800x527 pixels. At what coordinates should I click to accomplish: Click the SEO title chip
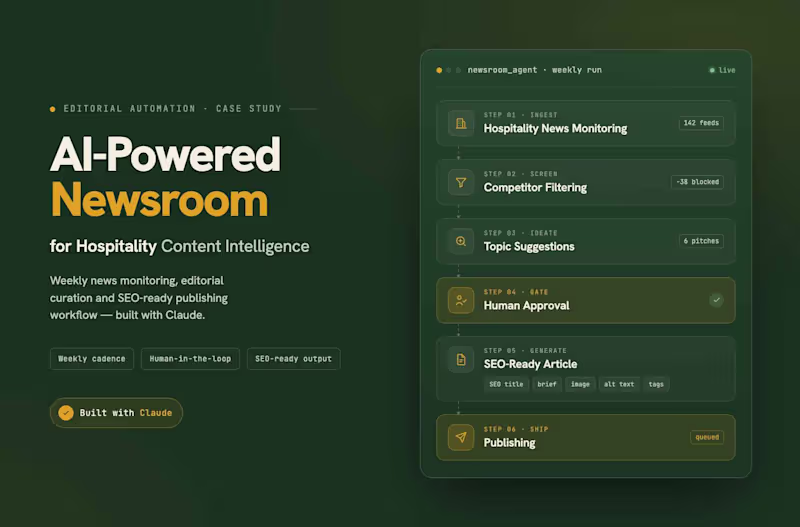(506, 384)
